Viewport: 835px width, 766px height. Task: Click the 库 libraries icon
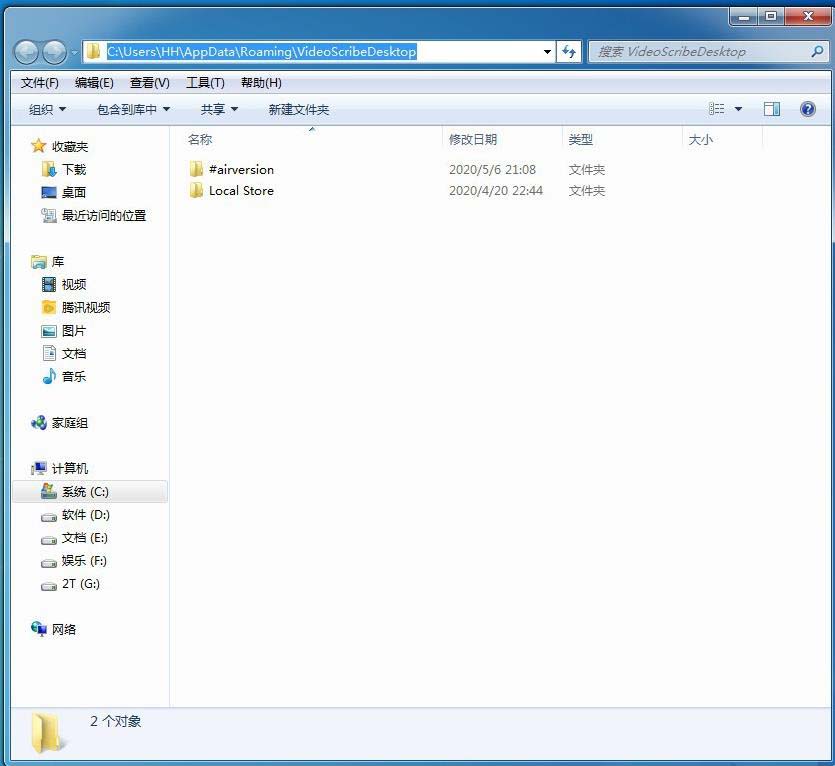pyautogui.click(x=39, y=262)
